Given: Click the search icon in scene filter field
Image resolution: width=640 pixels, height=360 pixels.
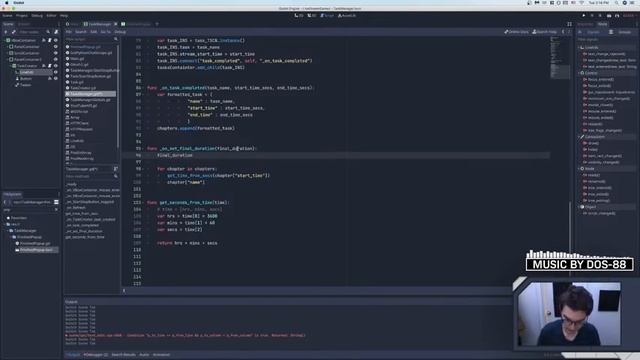Looking at the screenshot, I should coord(48,32).
